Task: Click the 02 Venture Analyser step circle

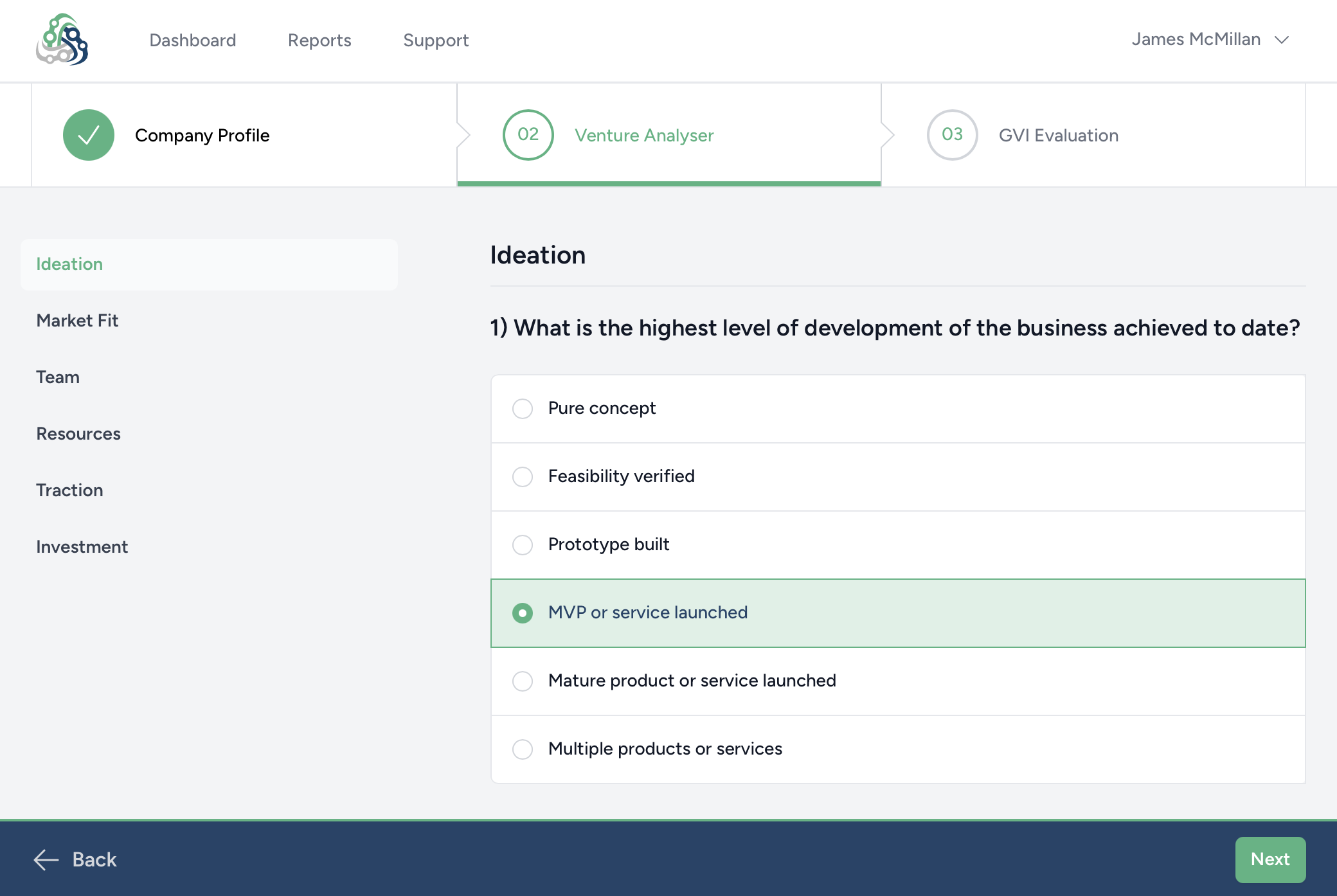Action: pos(527,135)
